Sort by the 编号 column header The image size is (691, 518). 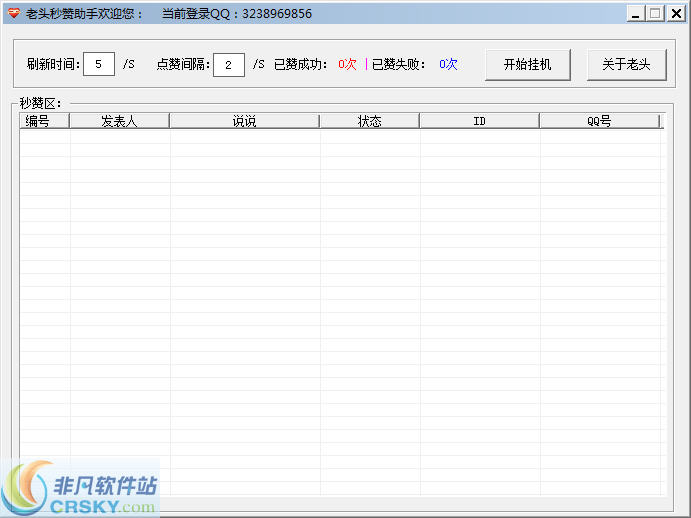(x=44, y=121)
